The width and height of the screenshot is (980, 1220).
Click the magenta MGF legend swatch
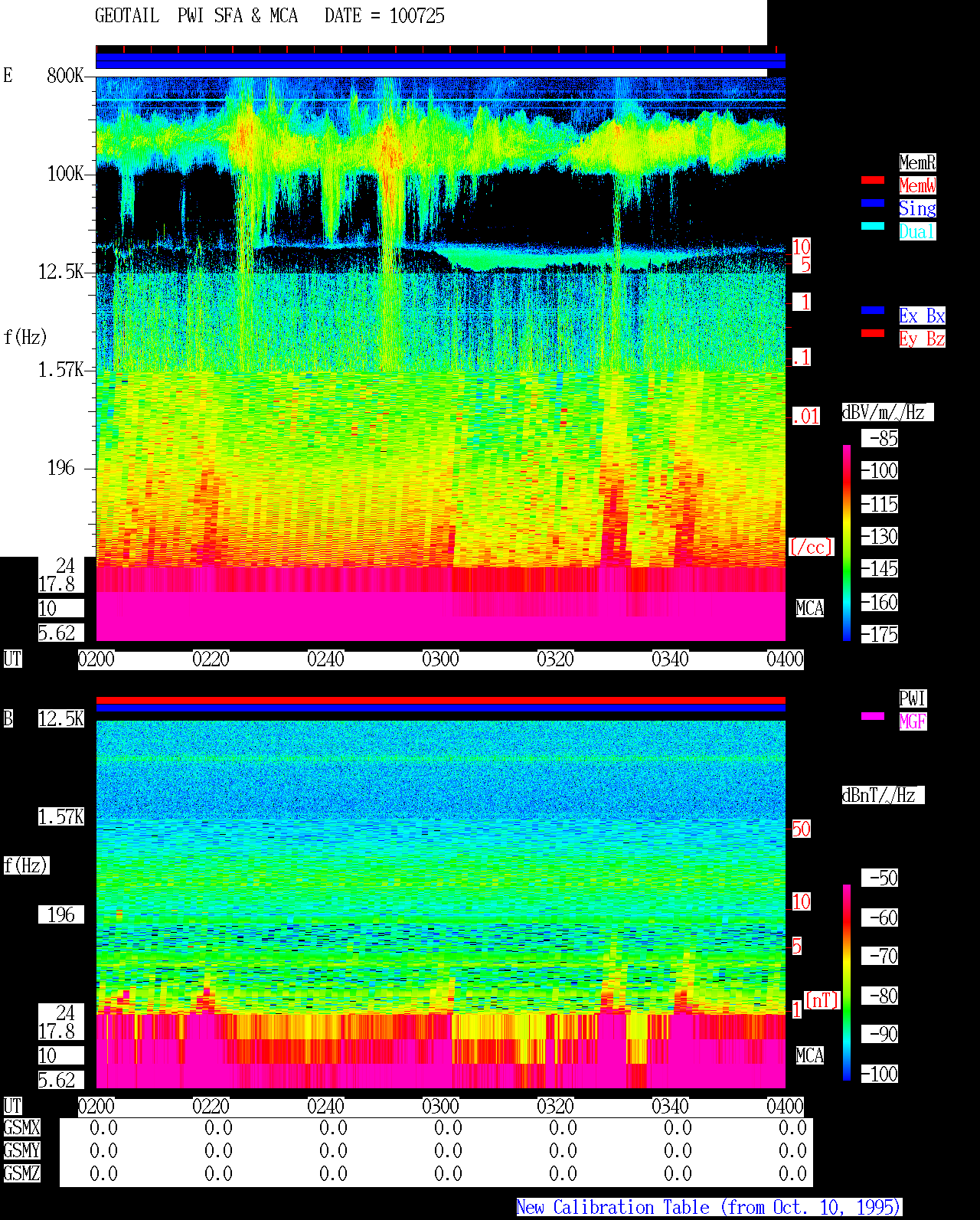pos(873,716)
